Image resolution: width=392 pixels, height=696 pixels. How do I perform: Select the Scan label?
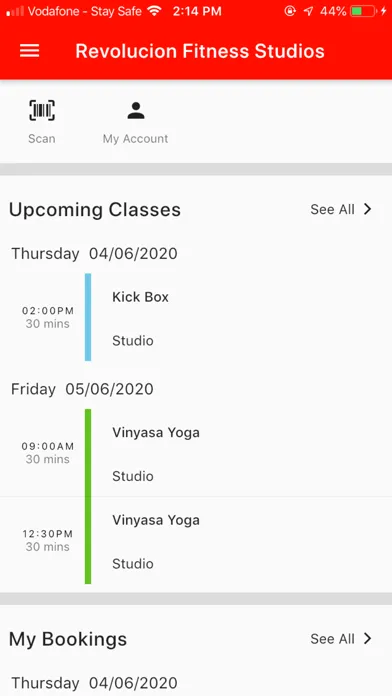[x=42, y=138]
